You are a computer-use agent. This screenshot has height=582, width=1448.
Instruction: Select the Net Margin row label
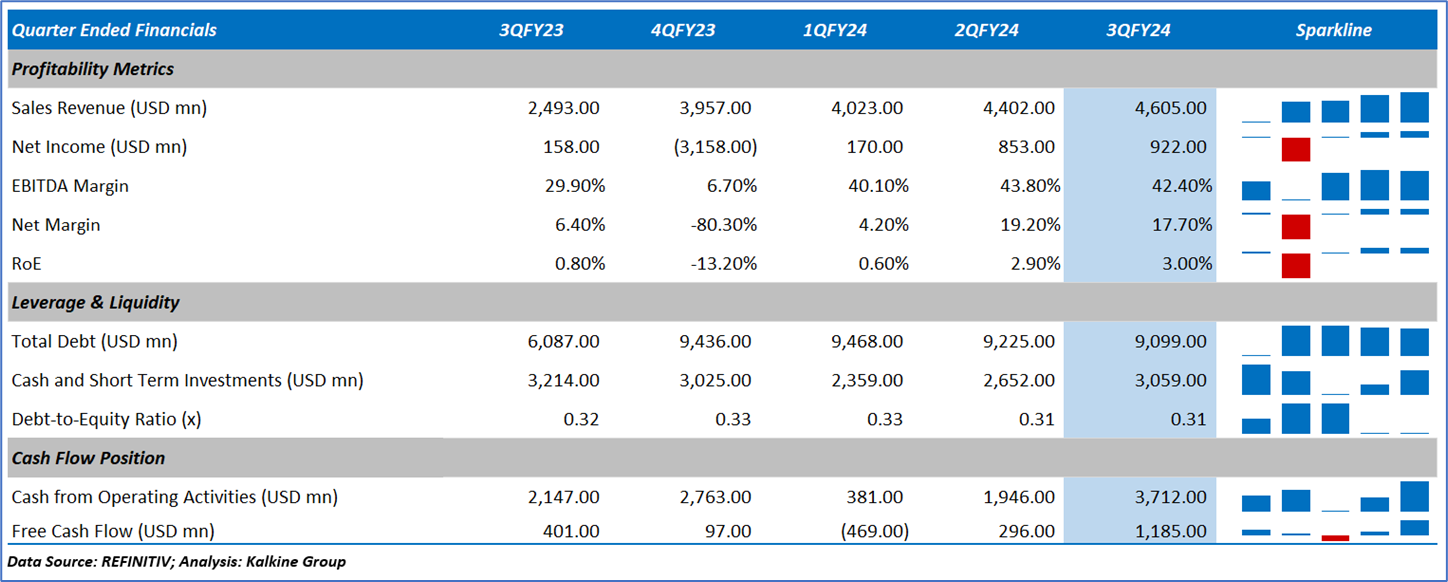coord(56,225)
